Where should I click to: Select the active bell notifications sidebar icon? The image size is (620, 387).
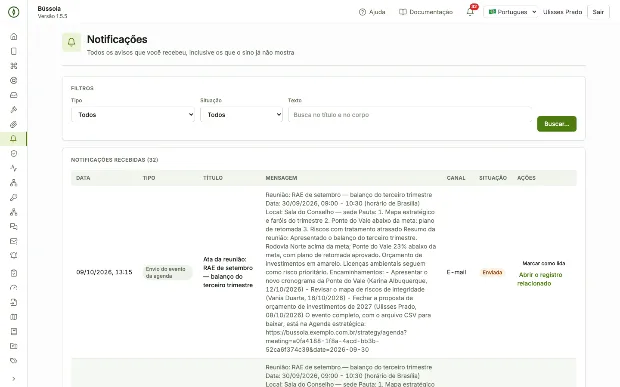tap(13, 139)
